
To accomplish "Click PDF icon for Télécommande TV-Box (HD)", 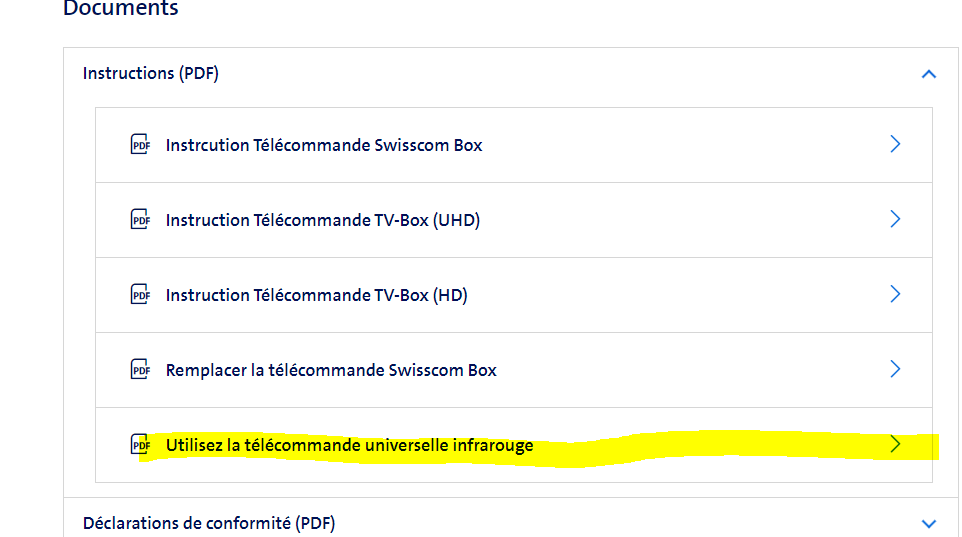I will coord(141,295).
